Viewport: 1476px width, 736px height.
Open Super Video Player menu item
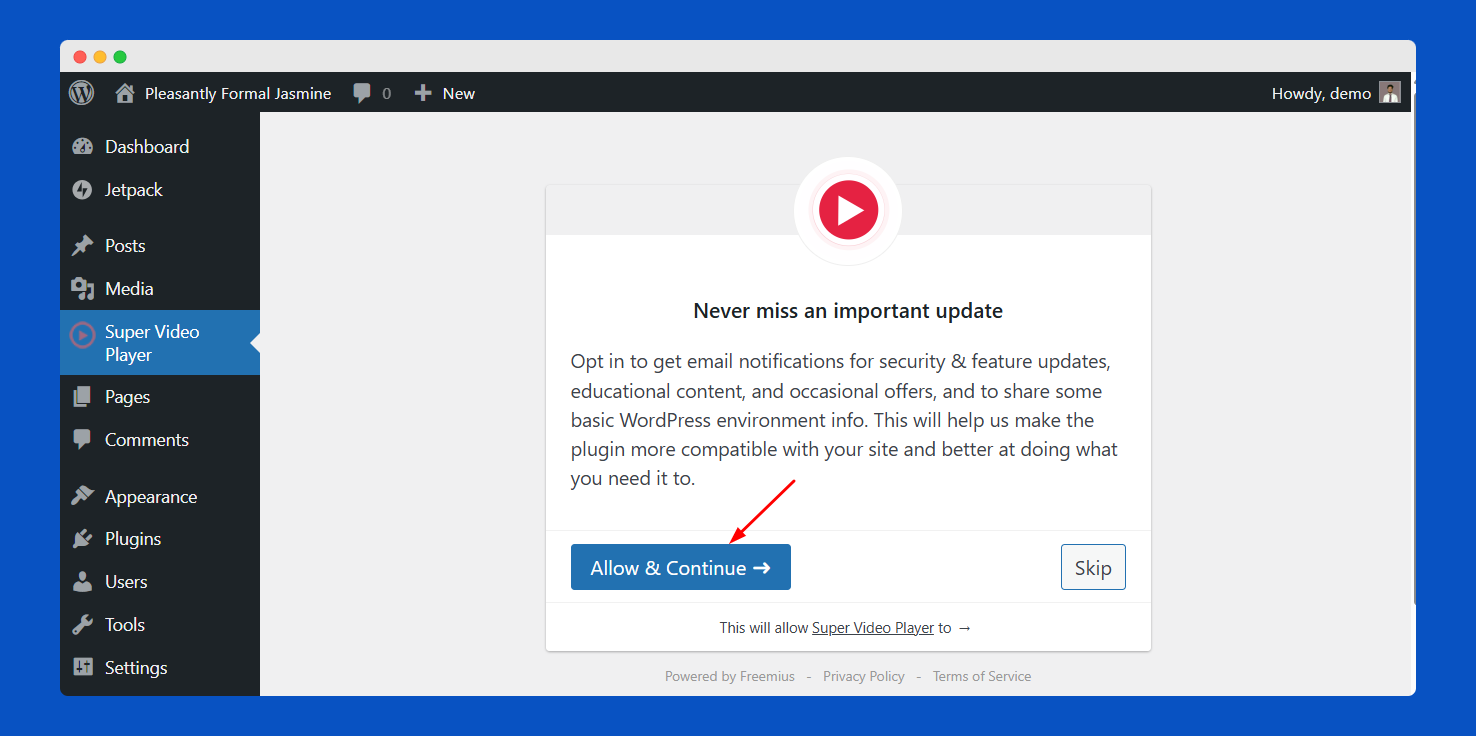(x=152, y=343)
